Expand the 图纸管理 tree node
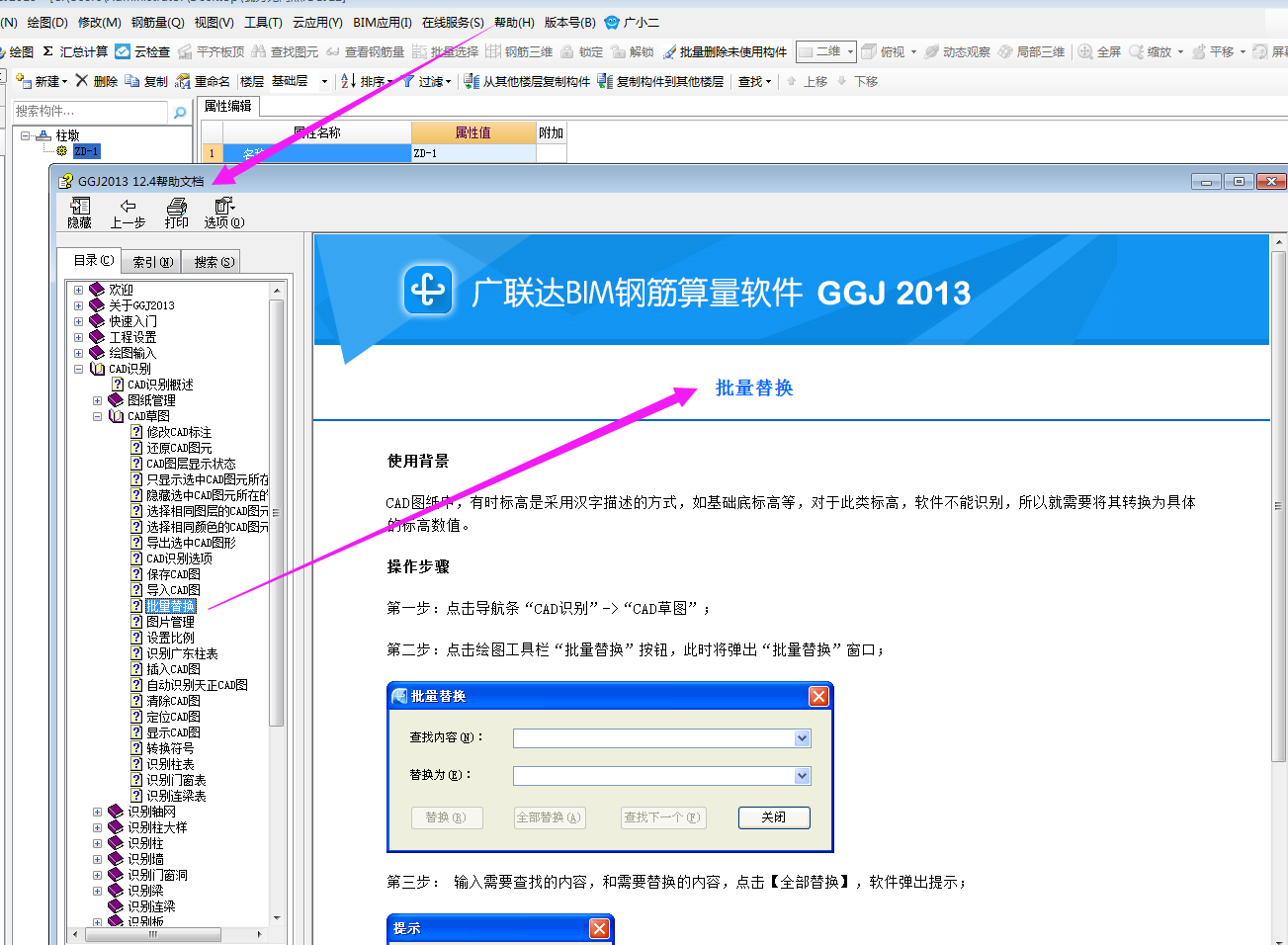1288x945 pixels. coord(98,400)
